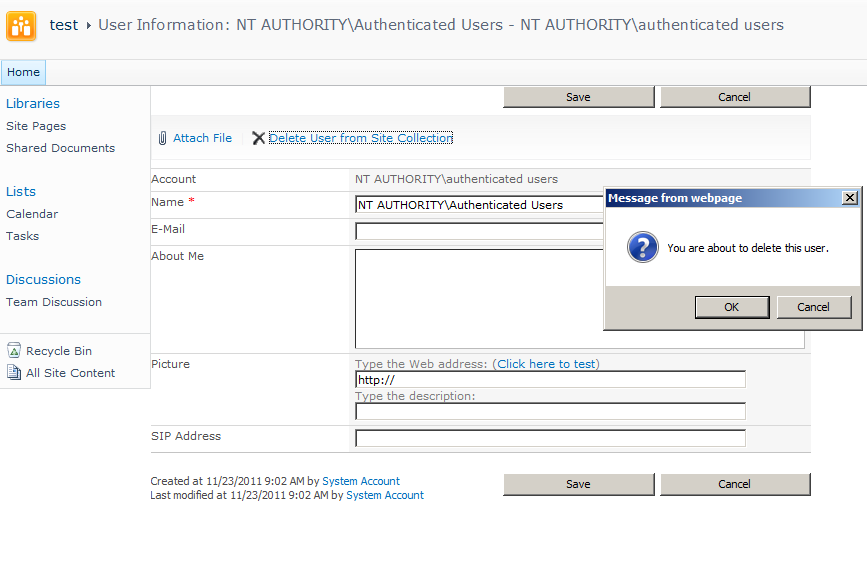The width and height of the screenshot is (867, 565).
Task: Click the 'Account' field label
Action: coord(173,179)
